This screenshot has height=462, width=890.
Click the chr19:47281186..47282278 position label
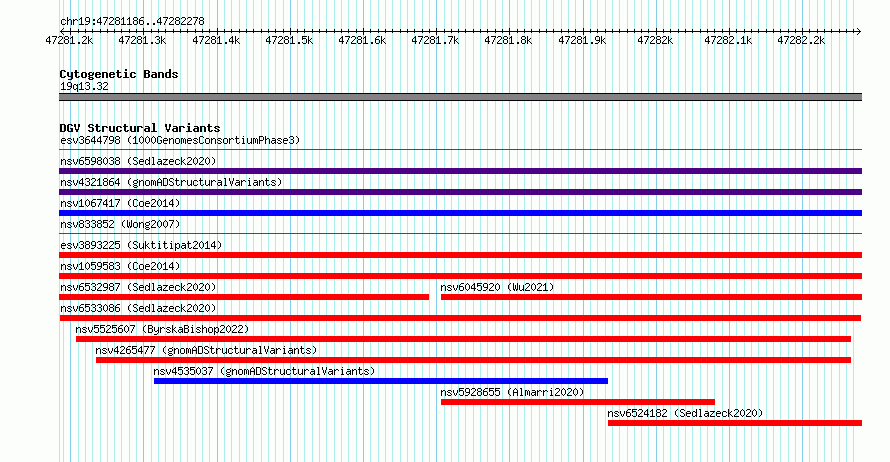(x=132, y=21)
